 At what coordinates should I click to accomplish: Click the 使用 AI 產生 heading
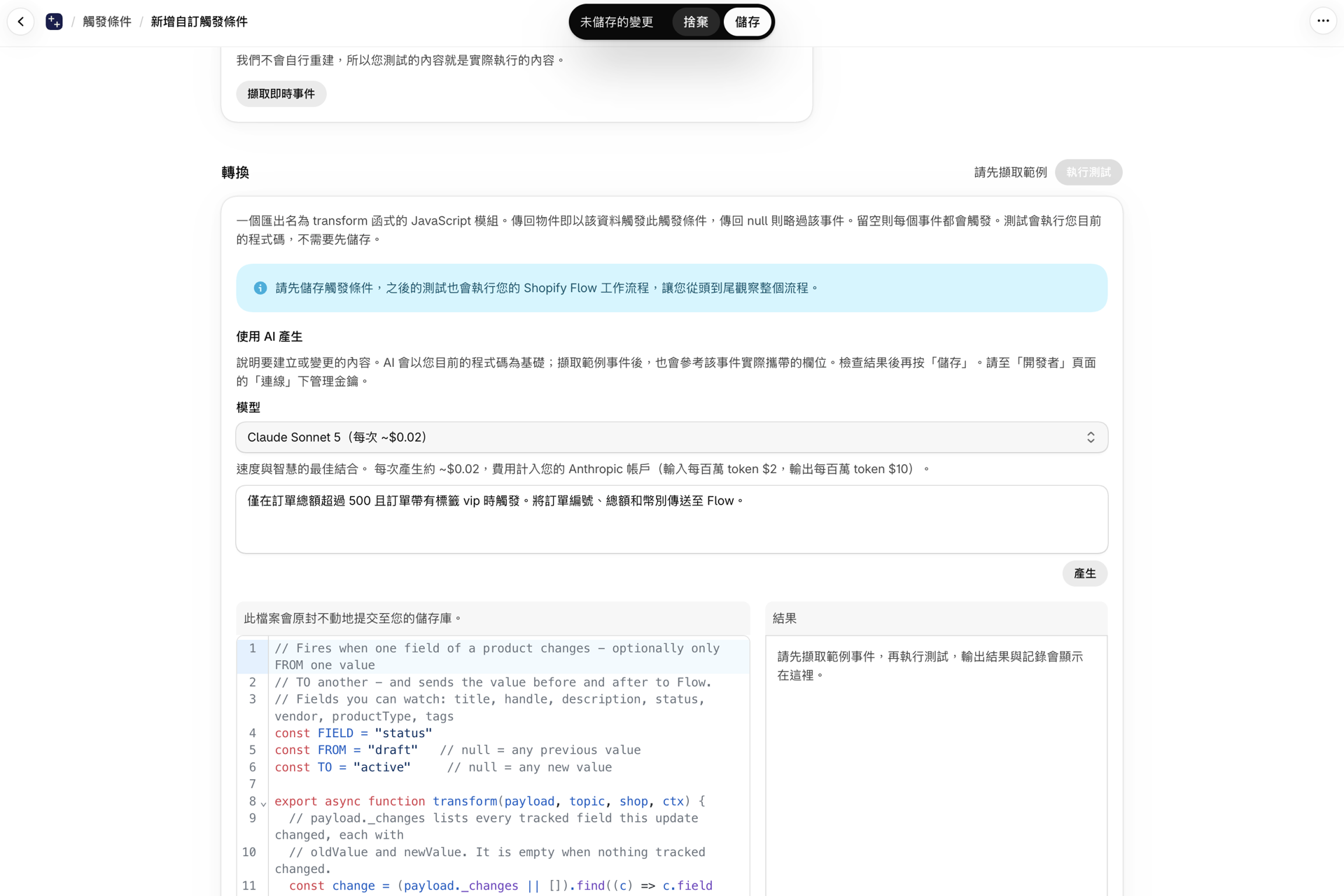coord(269,337)
